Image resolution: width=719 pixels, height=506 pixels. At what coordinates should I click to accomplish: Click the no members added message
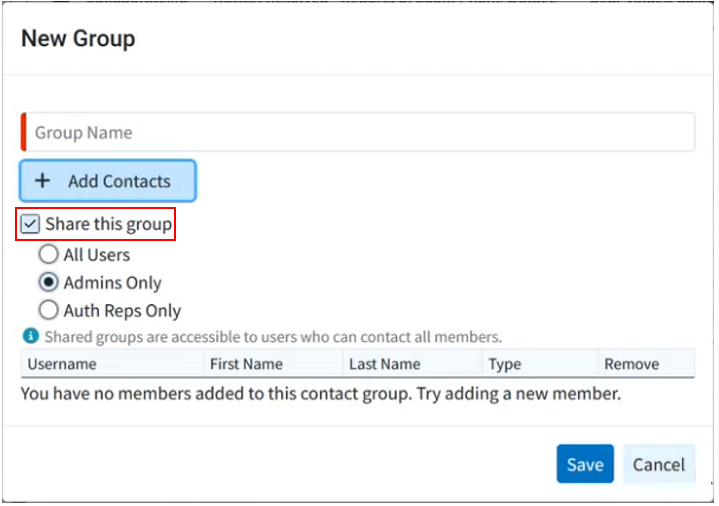(x=320, y=394)
